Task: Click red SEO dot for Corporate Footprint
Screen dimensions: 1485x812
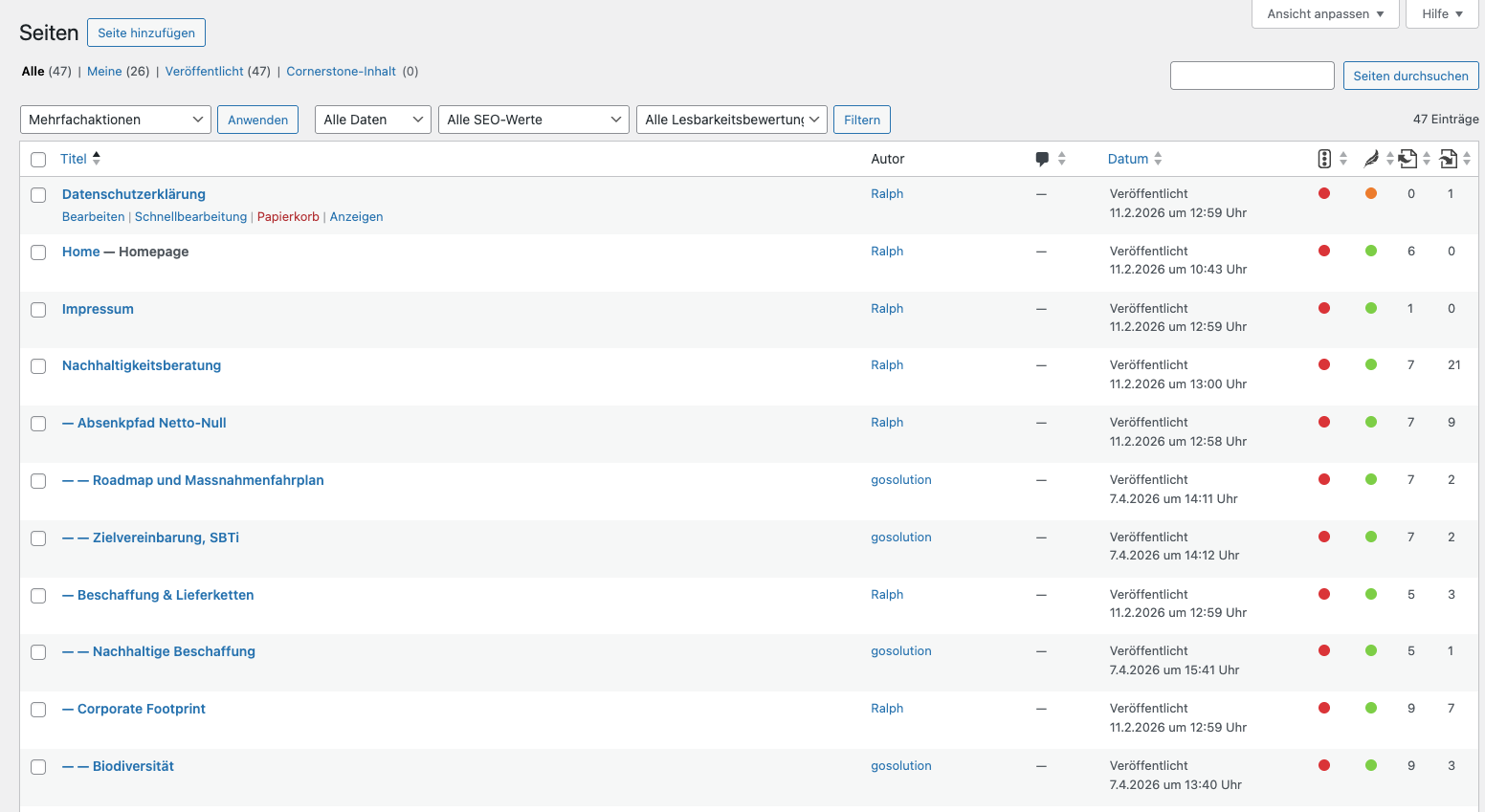Action: pos(1324,708)
